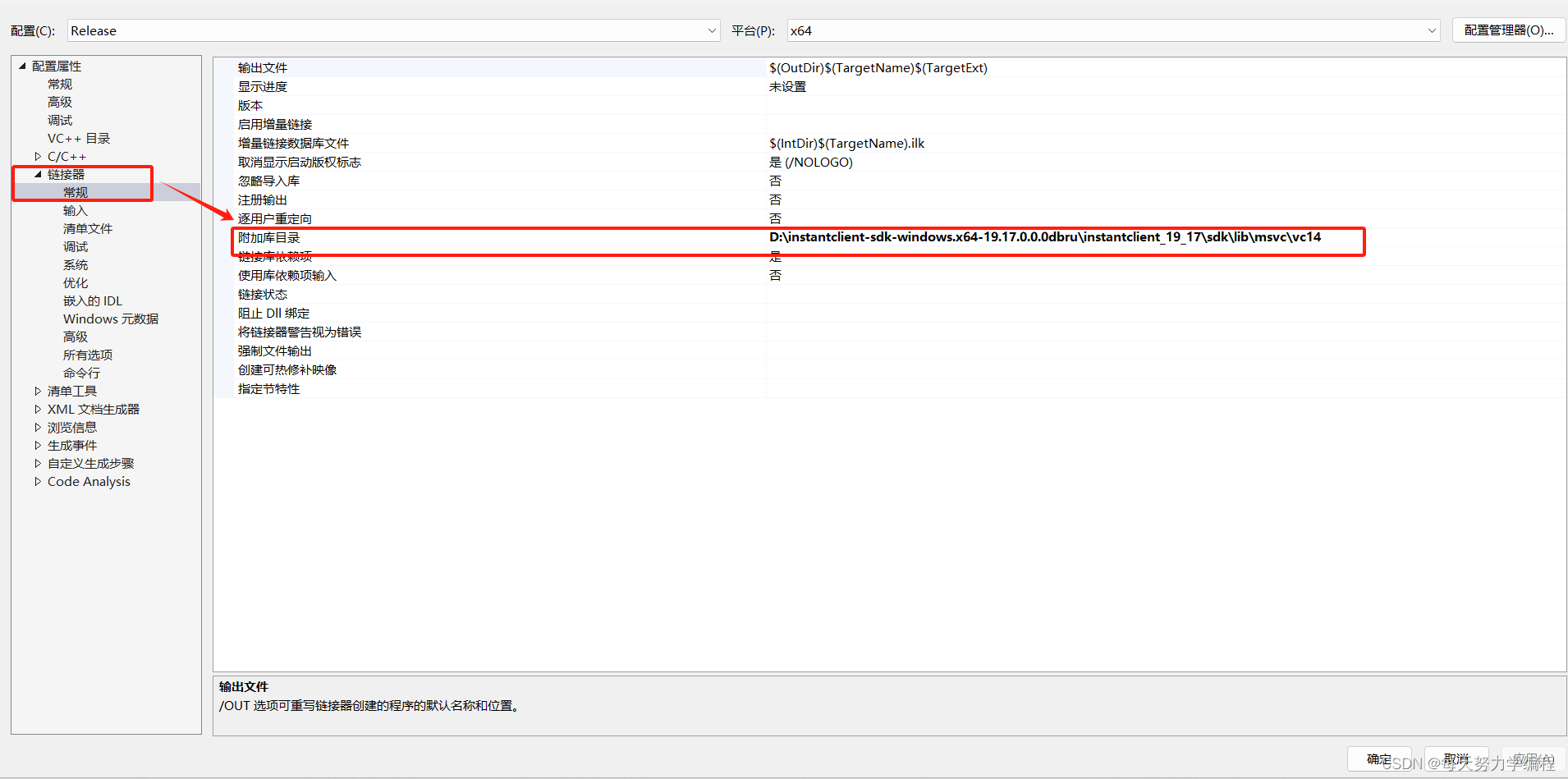The height and width of the screenshot is (779, 1568).
Task: Collapse the 链接器 tree node
Action: coord(38,173)
